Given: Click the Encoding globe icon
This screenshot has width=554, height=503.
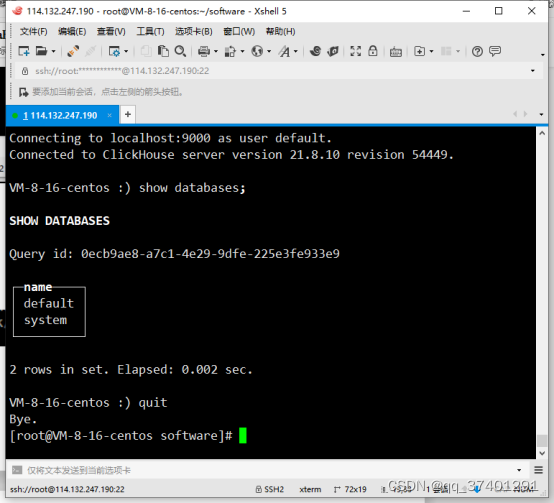Looking at the screenshot, I should click(x=257, y=51).
